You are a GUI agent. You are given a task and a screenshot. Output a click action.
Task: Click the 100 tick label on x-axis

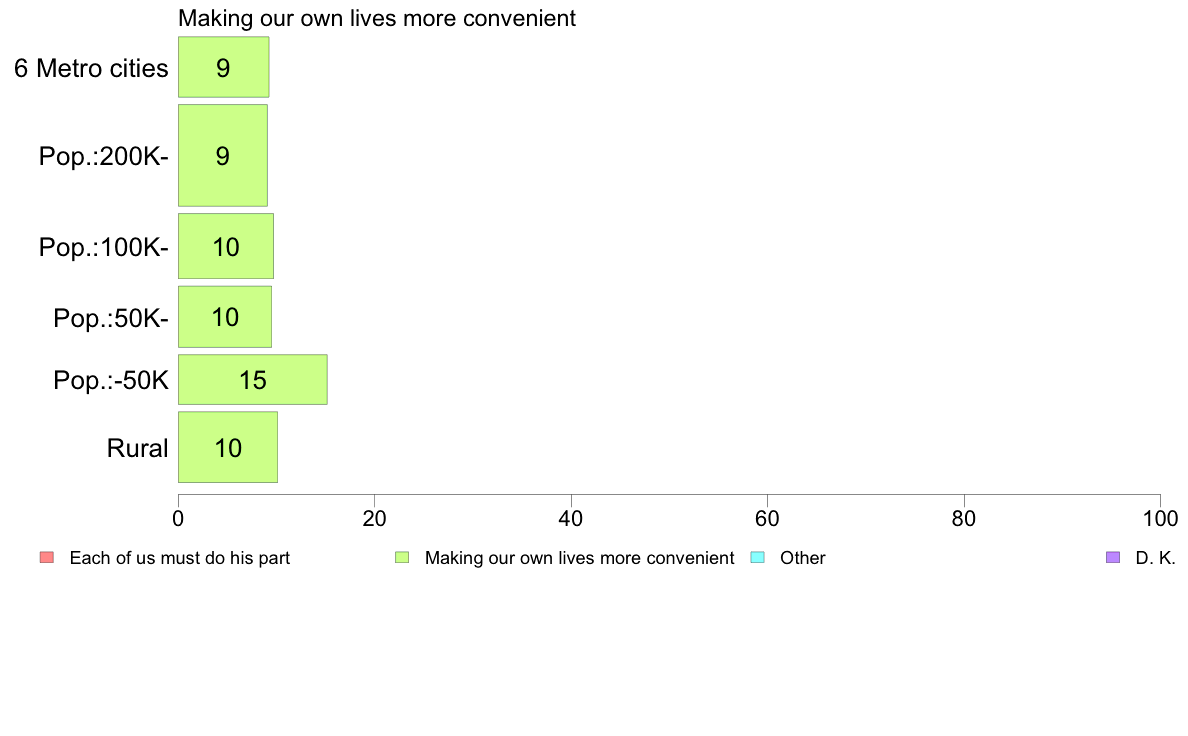[1160, 518]
